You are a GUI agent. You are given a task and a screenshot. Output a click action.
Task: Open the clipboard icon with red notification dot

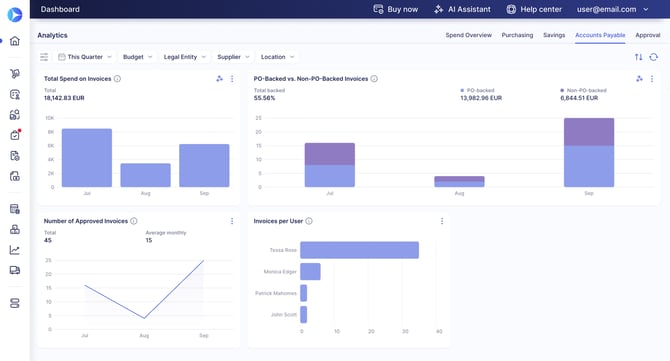(15, 135)
